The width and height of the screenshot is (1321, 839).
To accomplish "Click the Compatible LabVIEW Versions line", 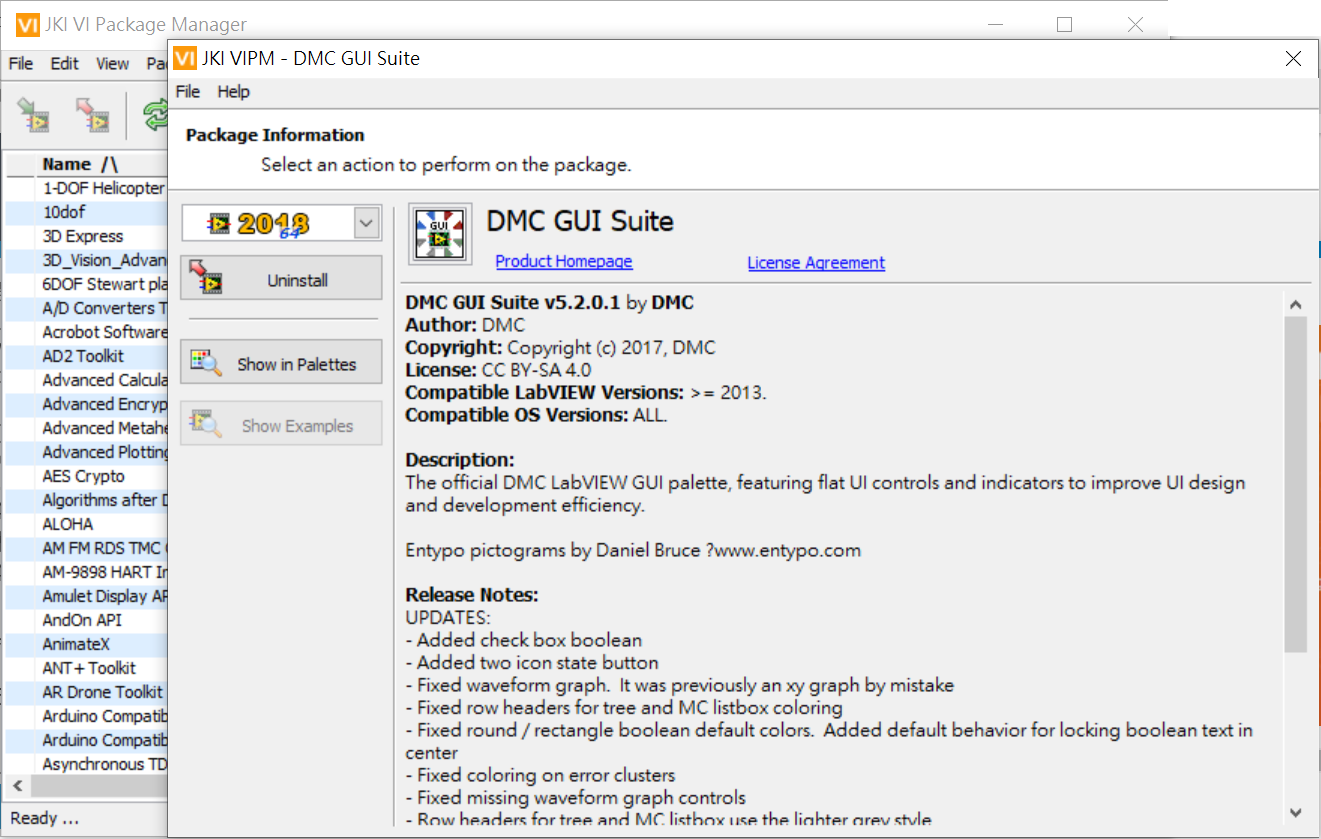I will pyautogui.click(x=586, y=392).
